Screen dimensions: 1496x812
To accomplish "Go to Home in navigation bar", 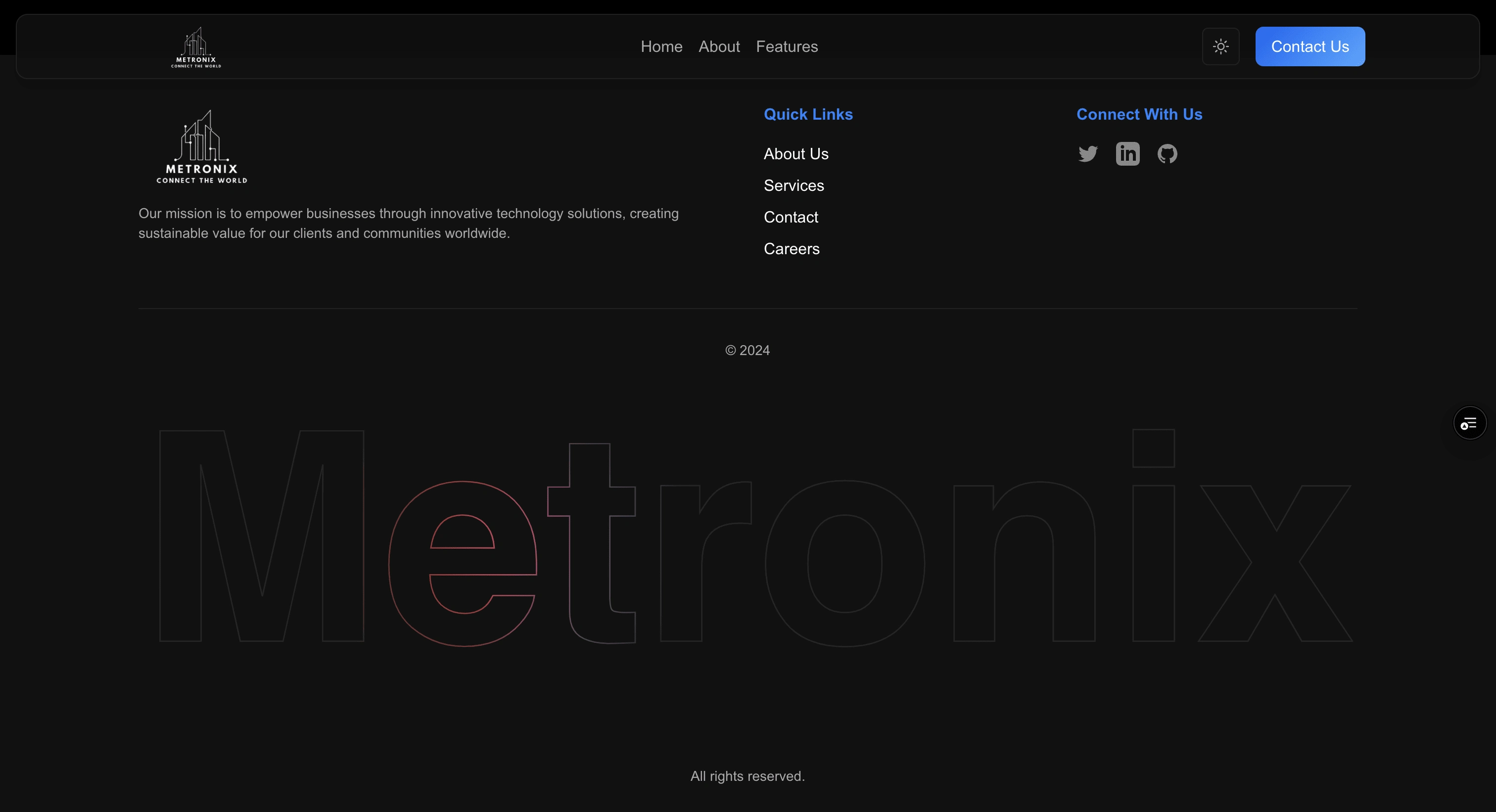I will point(661,46).
